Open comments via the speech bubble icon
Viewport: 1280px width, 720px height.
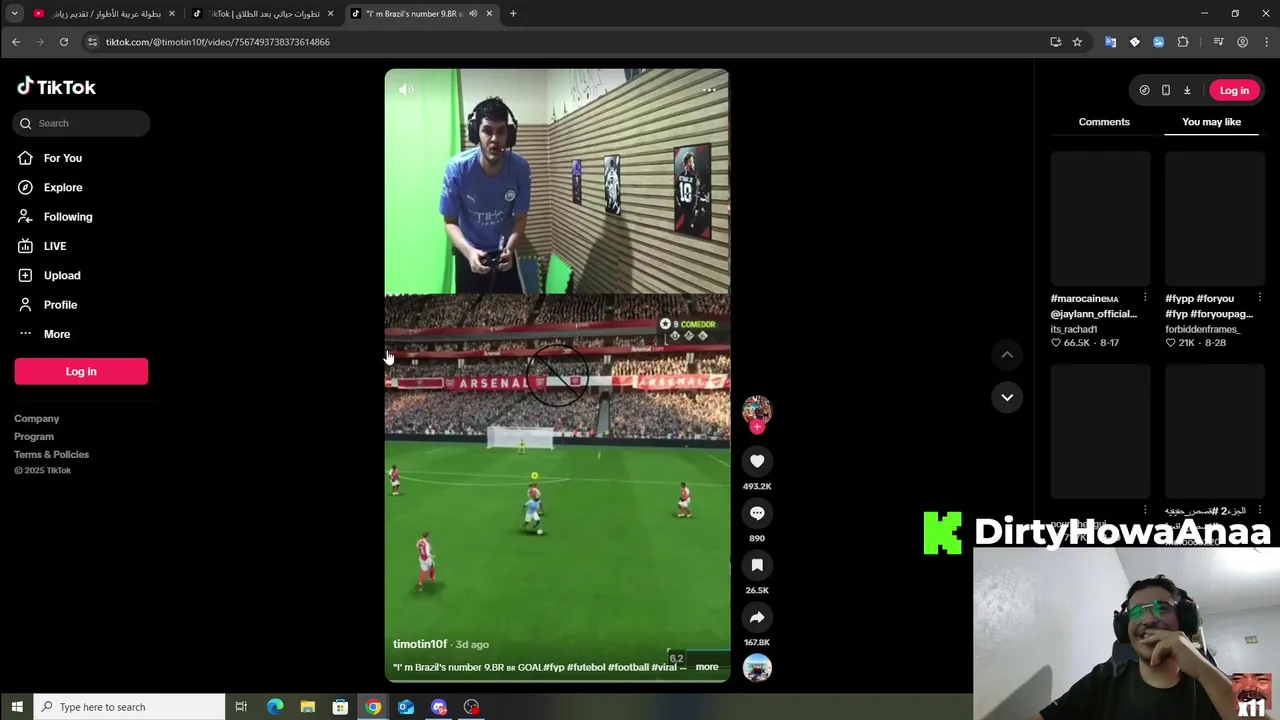(757, 513)
